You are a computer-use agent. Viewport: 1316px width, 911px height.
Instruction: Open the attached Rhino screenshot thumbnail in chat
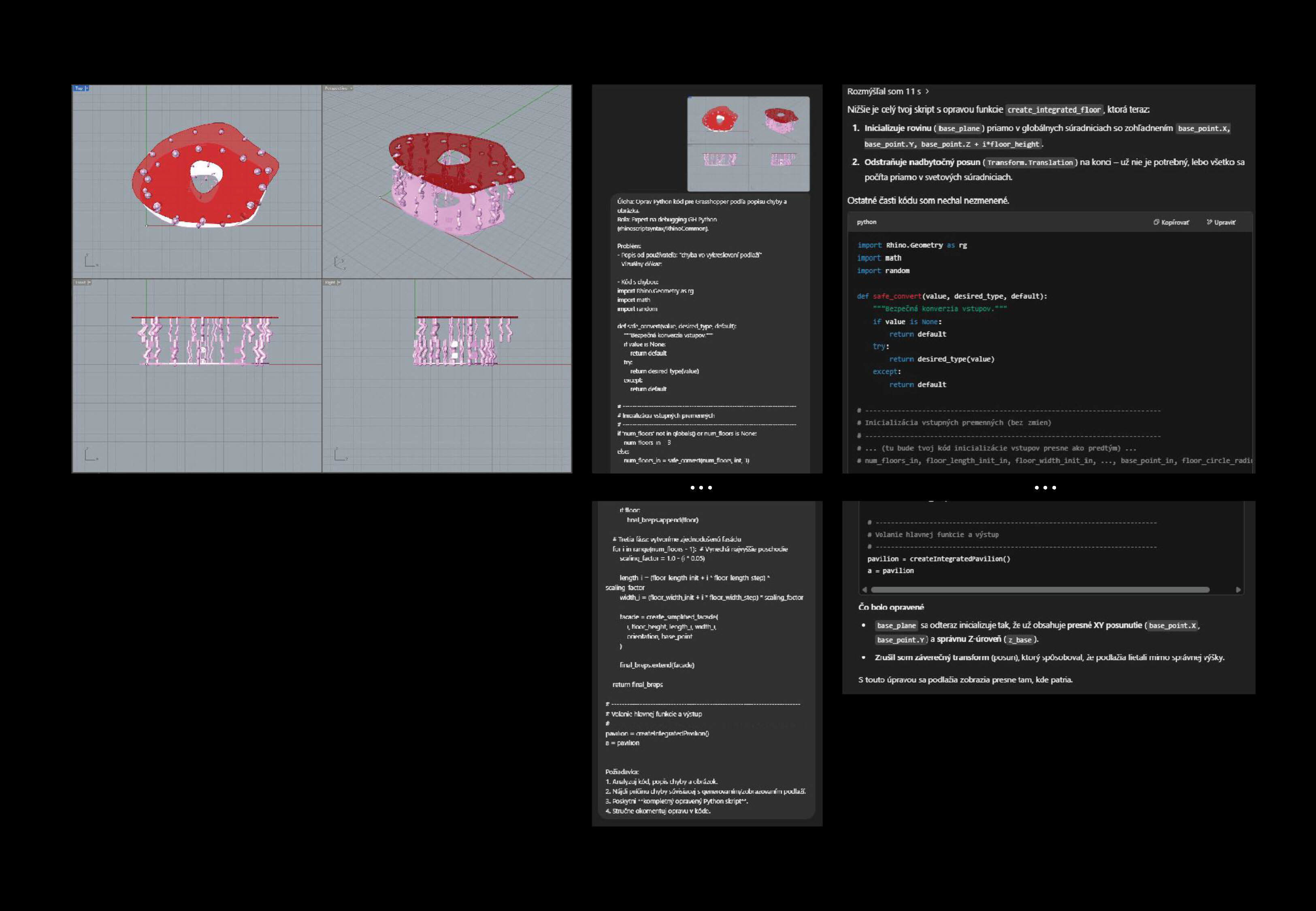tap(748, 144)
